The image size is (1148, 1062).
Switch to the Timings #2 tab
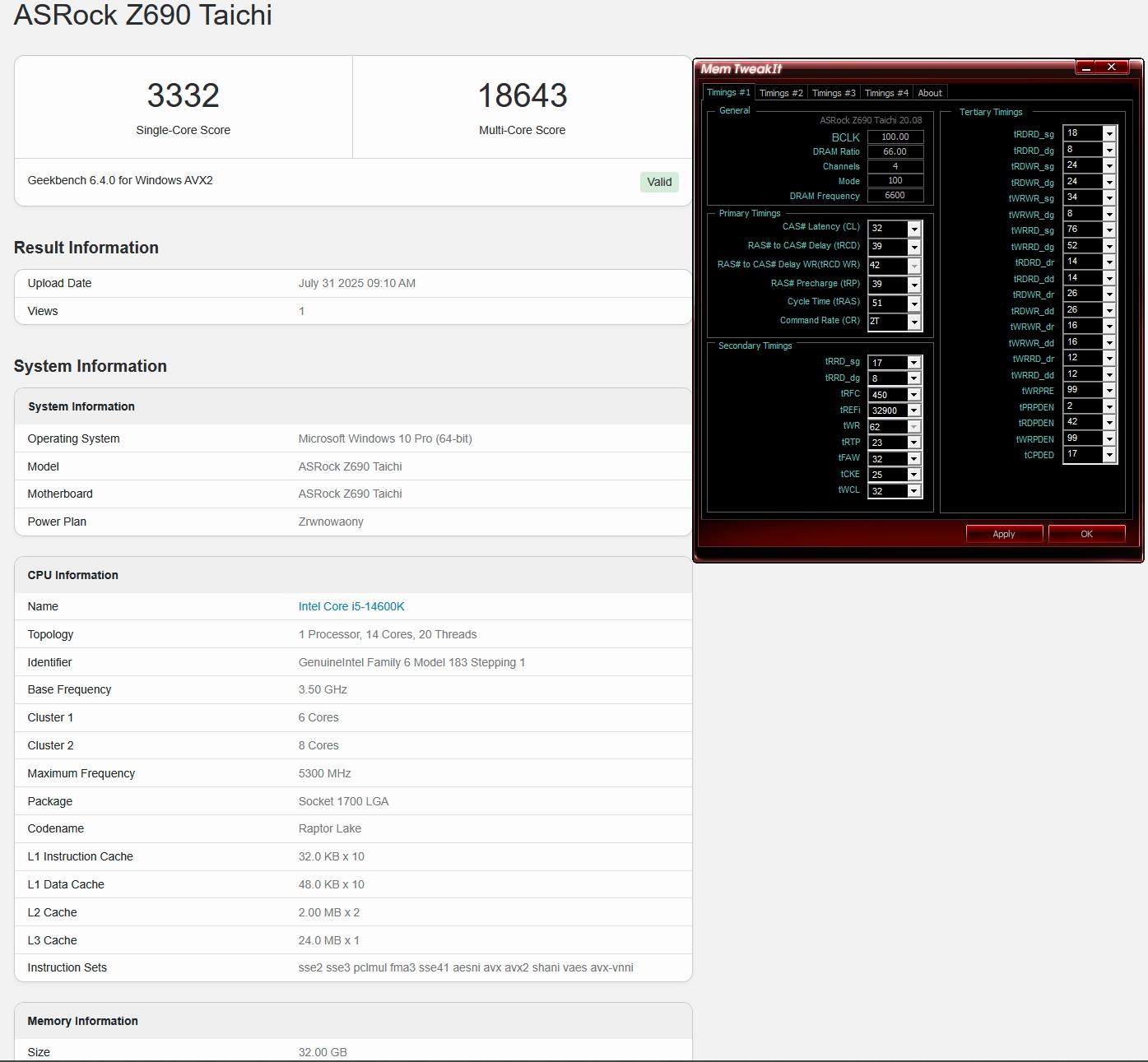(x=780, y=93)
